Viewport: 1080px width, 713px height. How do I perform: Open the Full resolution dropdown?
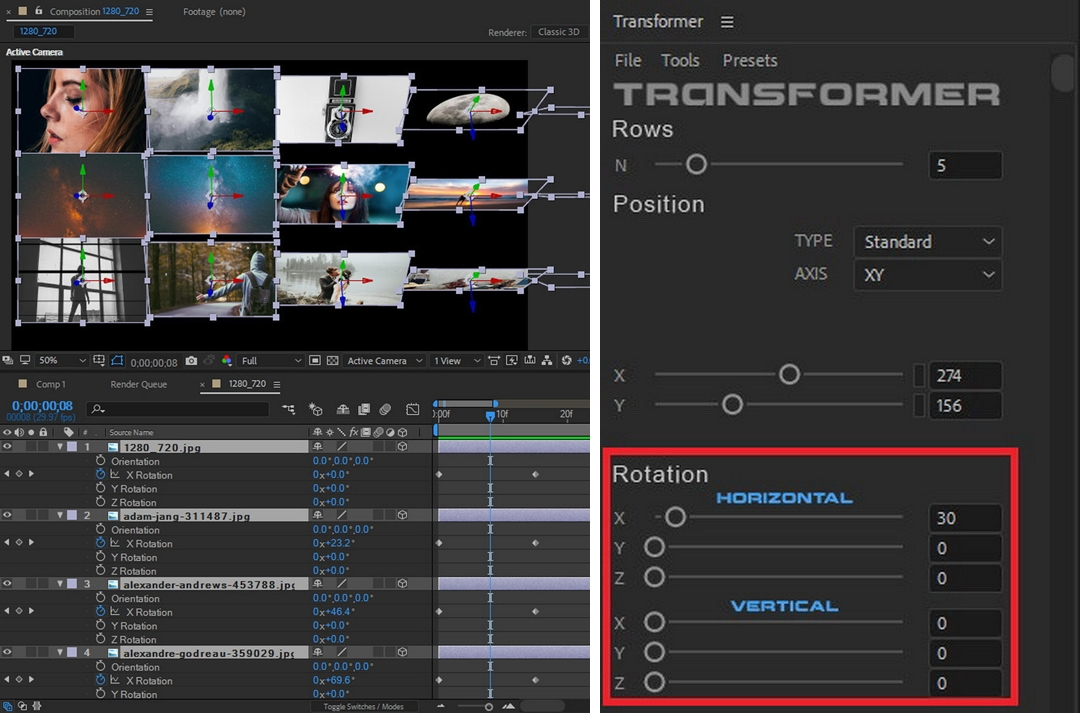pos(271,360)
